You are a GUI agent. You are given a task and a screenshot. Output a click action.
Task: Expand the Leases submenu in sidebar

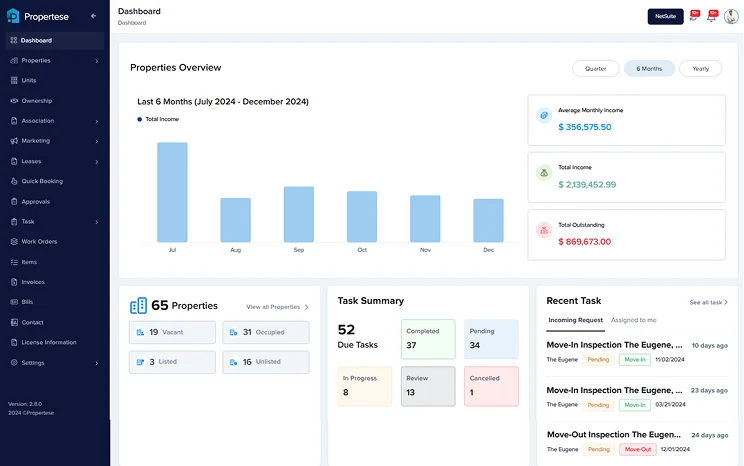pos(97,161)
